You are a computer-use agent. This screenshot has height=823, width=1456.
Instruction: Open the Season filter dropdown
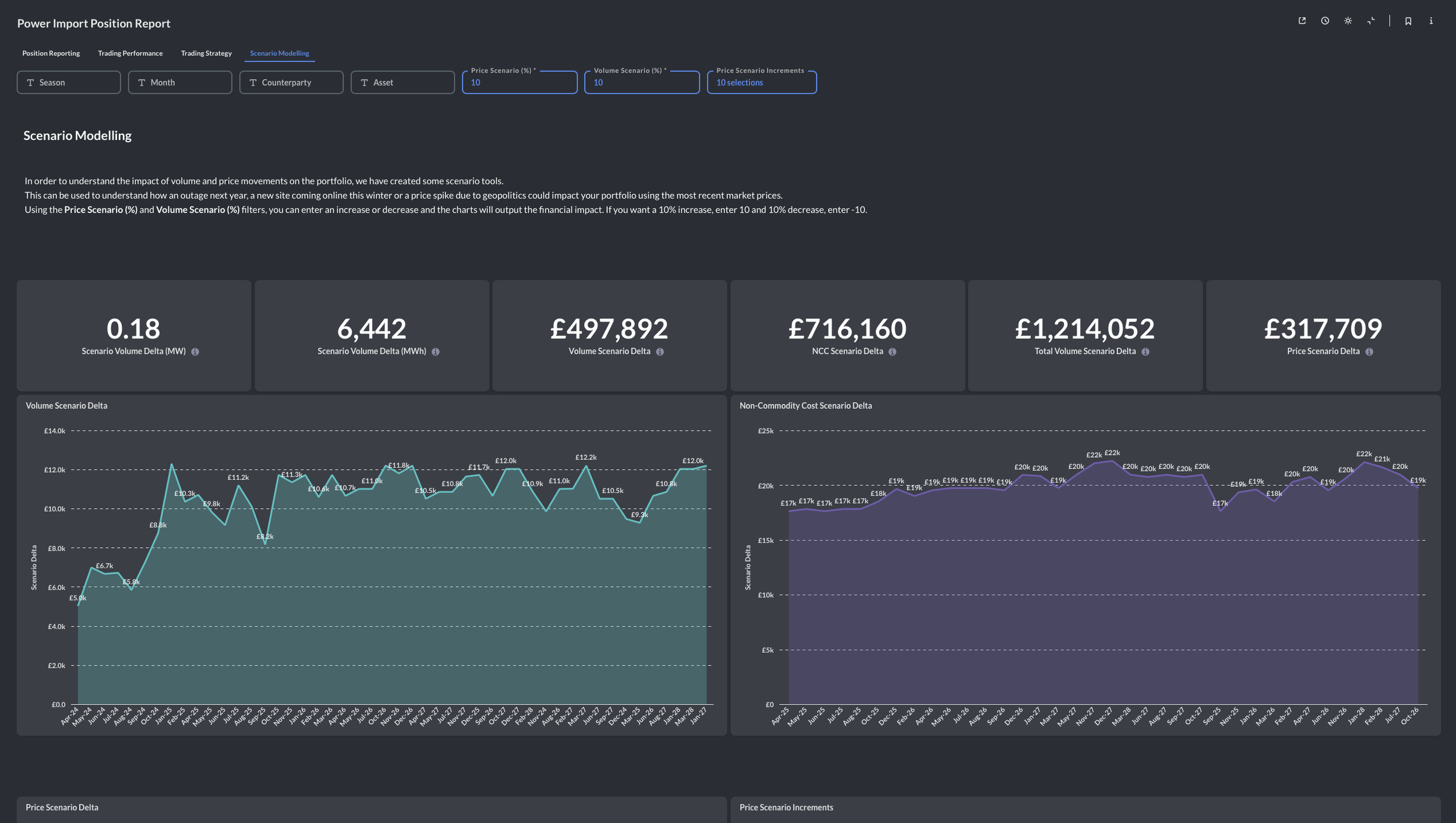point(69,83)
